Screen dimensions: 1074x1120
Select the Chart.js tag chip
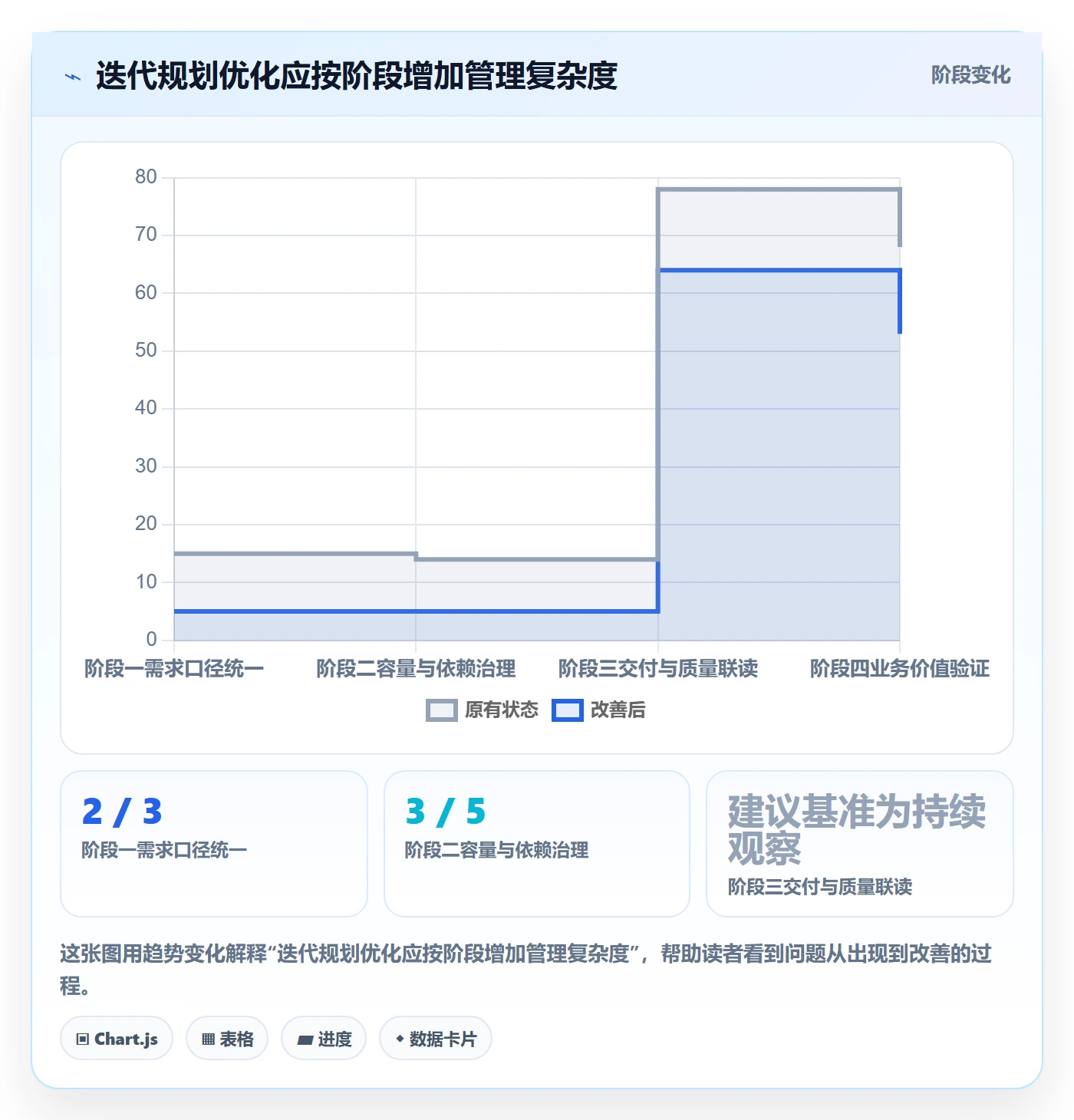click(117, 1039)
